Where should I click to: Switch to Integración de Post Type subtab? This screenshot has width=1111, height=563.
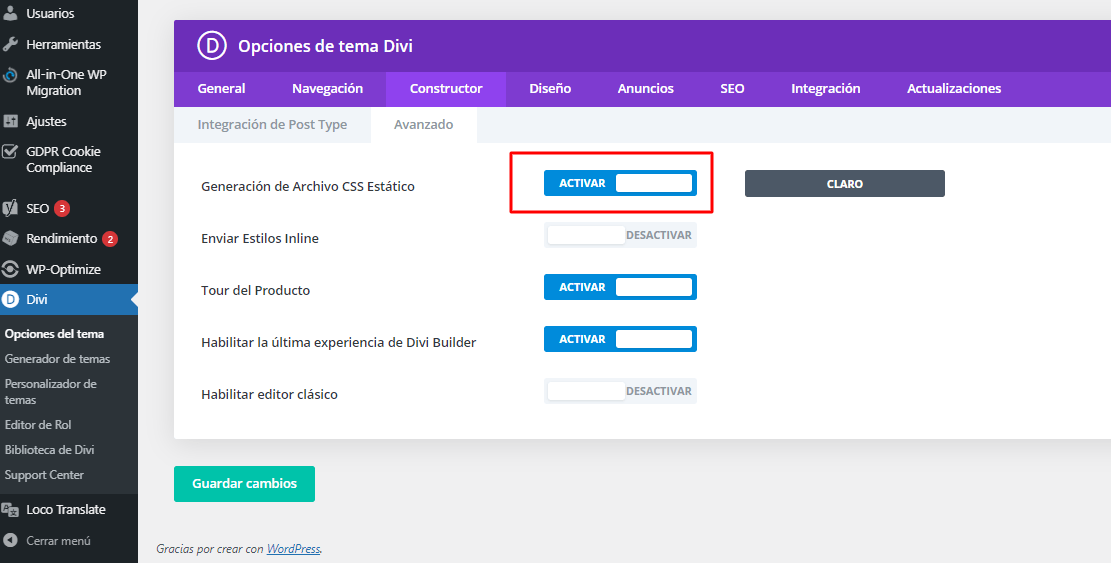pos(272,125)
